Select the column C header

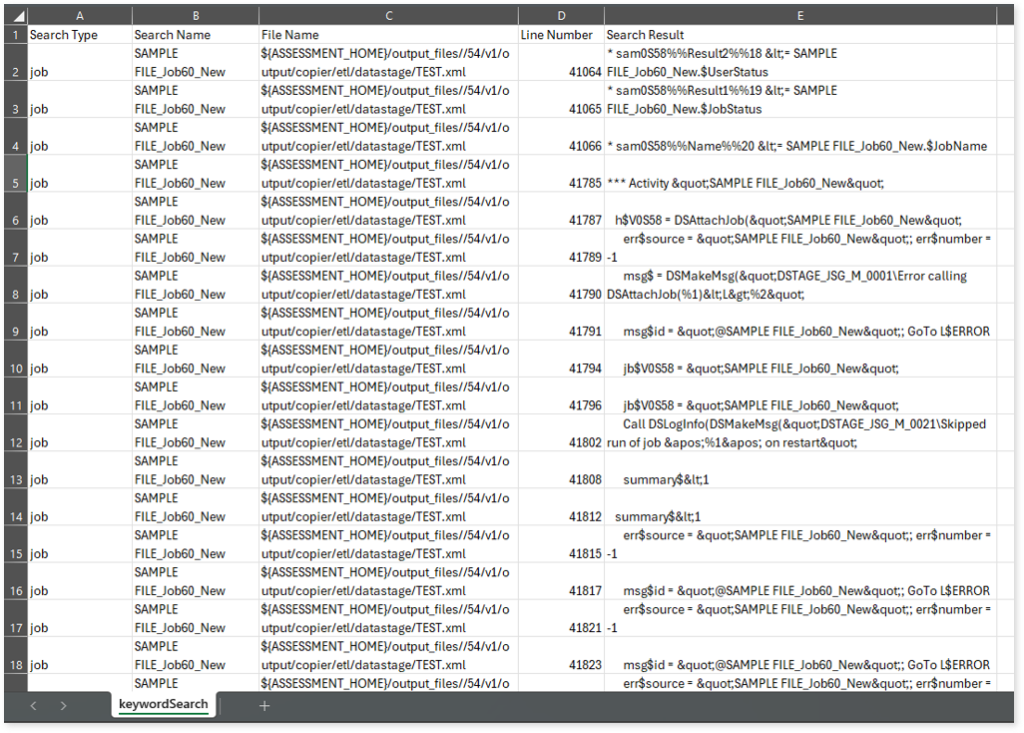[x=387, y=16]
